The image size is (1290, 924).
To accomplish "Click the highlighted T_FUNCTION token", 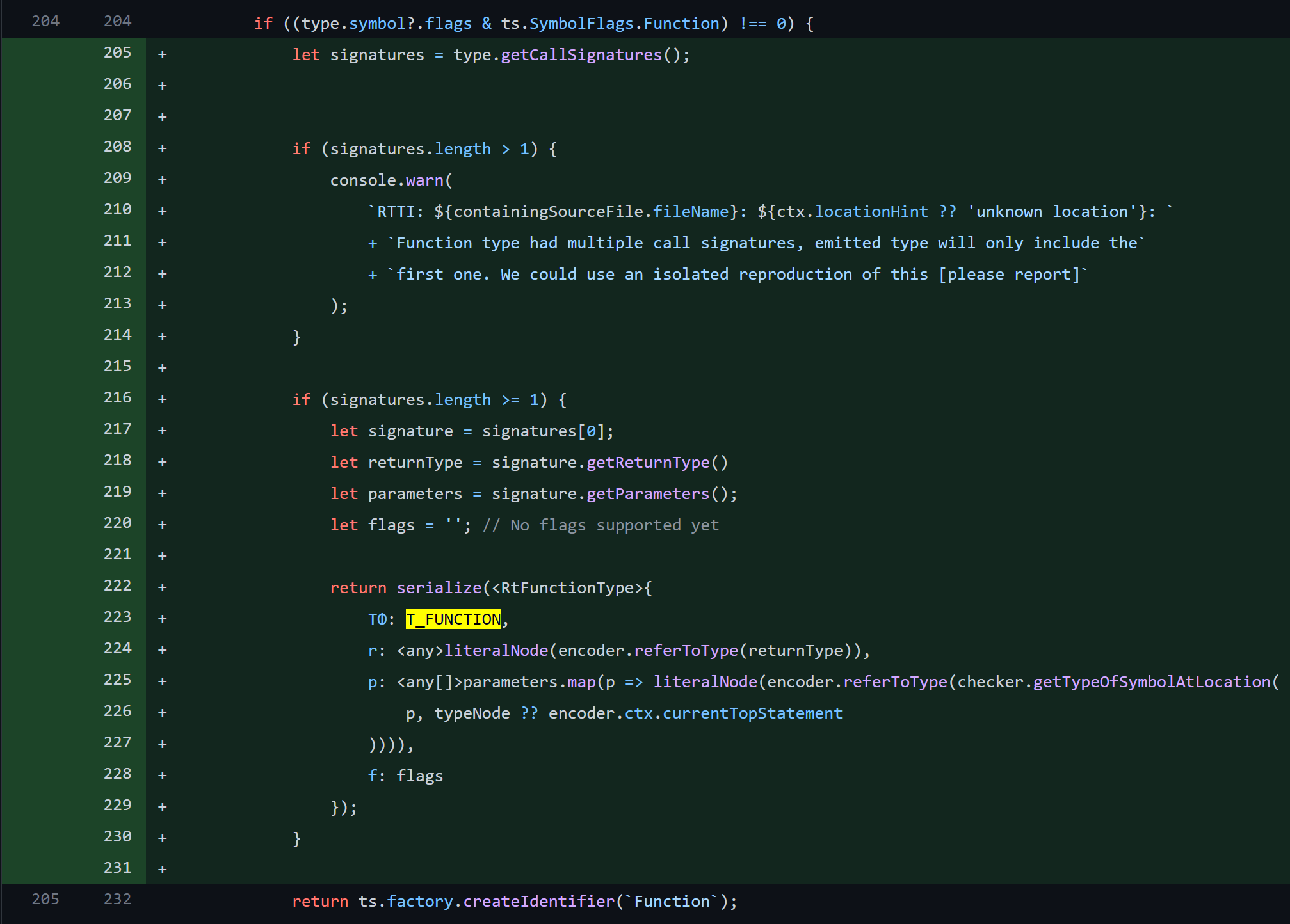I will point(453,619).
